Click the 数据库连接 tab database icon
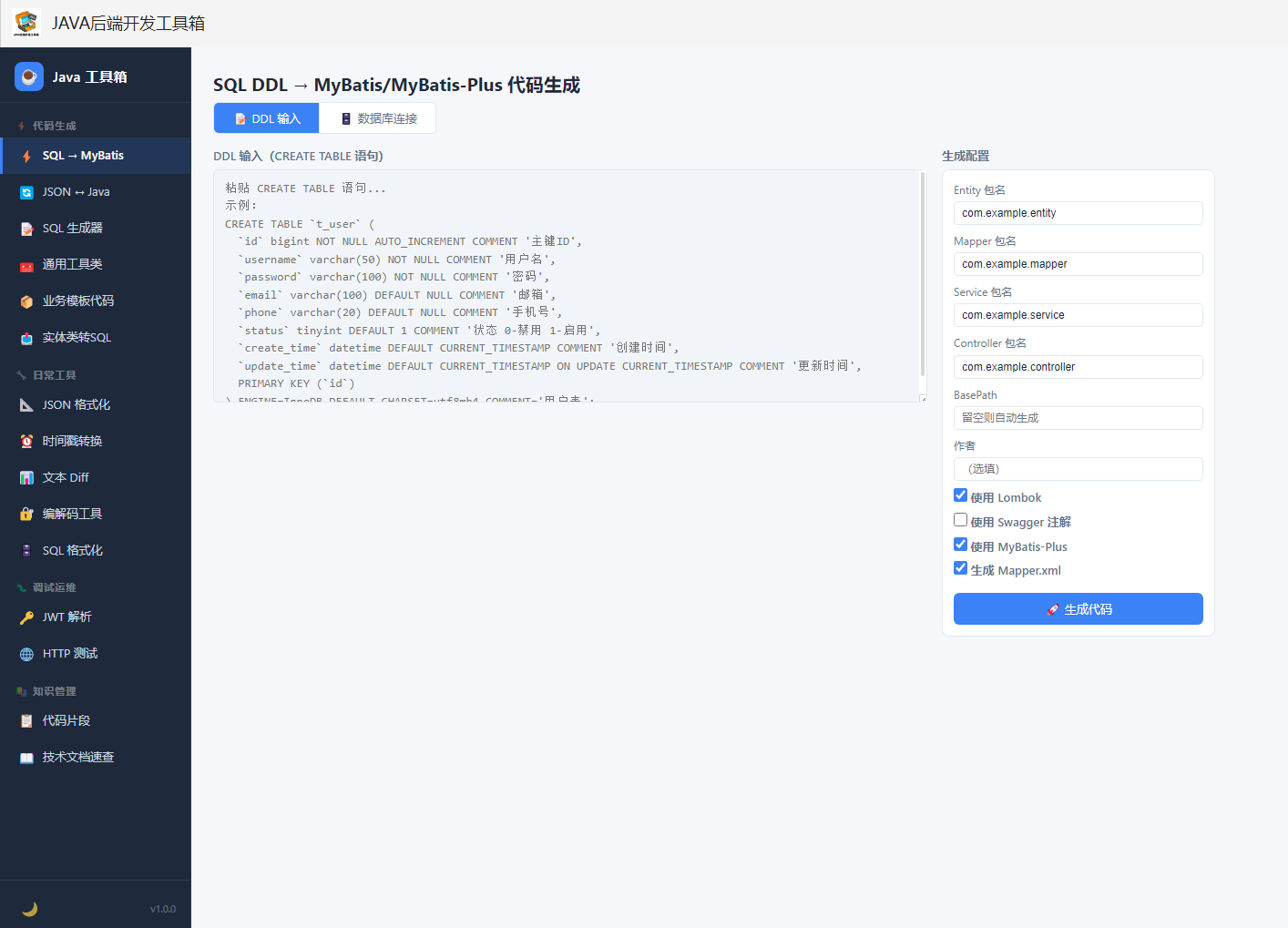The height and width of the screenshot is (928, 1288). pyautogui.click(x=346, y=118)
